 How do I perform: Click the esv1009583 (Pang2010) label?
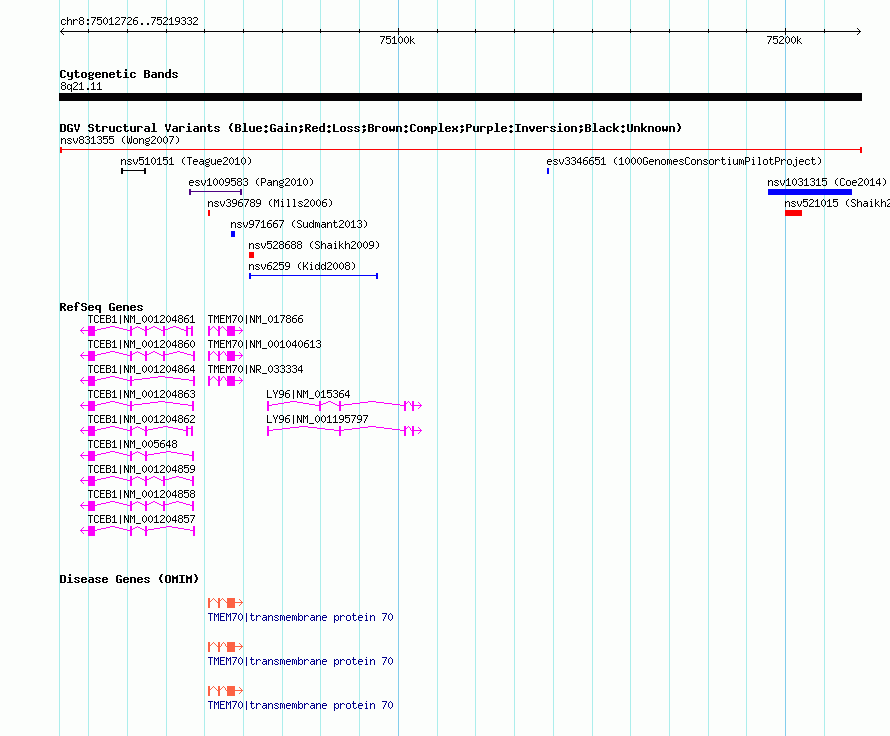pyautogui.click(x=251, y=182)
